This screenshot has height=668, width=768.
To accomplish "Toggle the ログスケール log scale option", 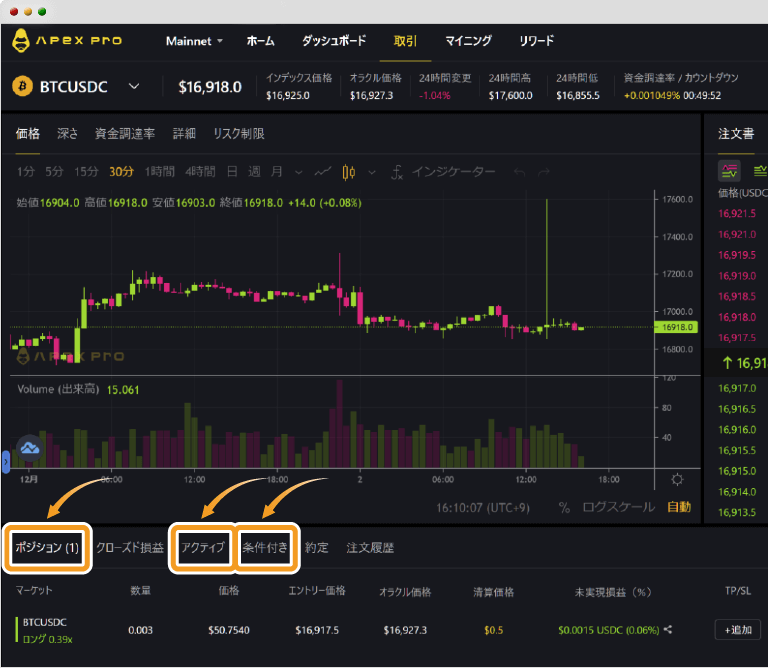I will click(621, 507).
